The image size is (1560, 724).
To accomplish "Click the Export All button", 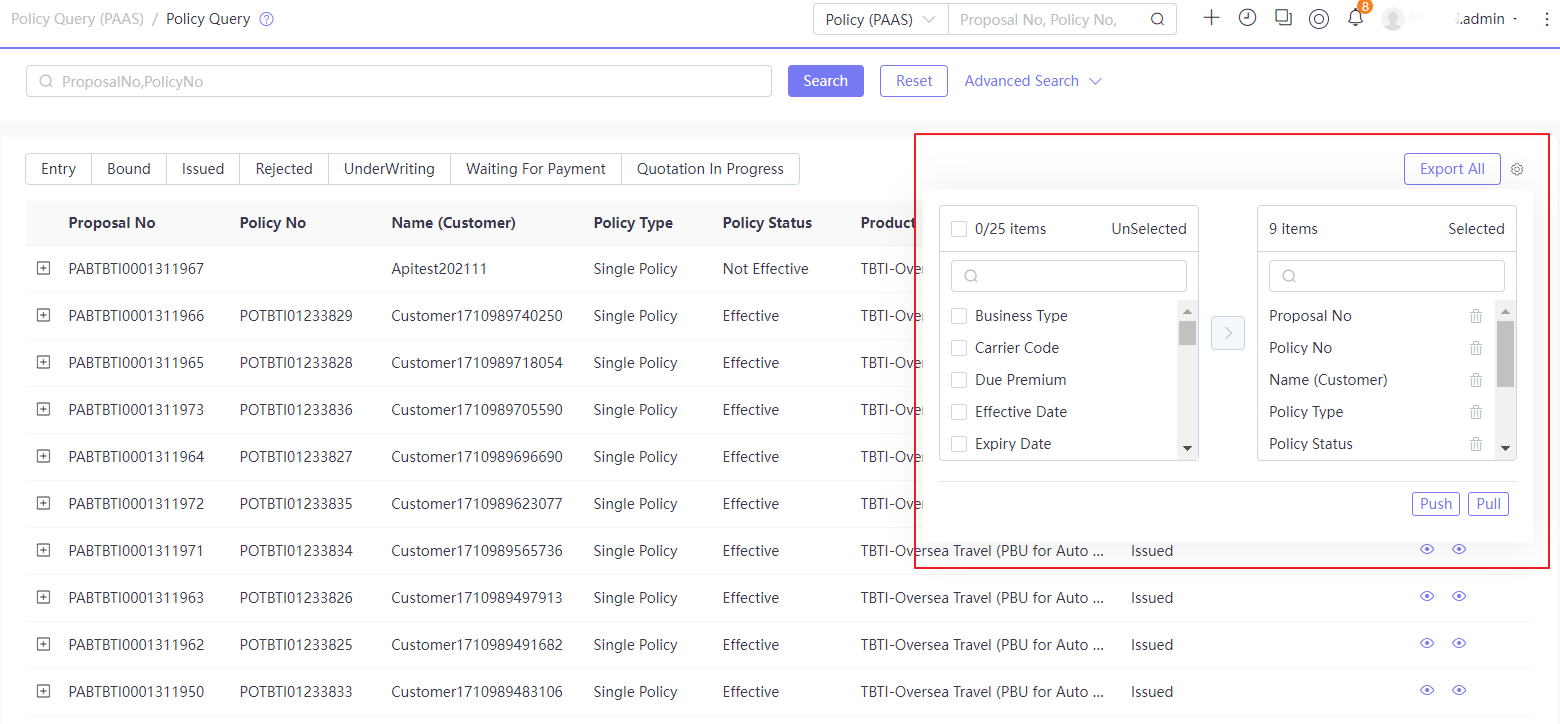I will pyautogui.click(x=1452, y=169).
